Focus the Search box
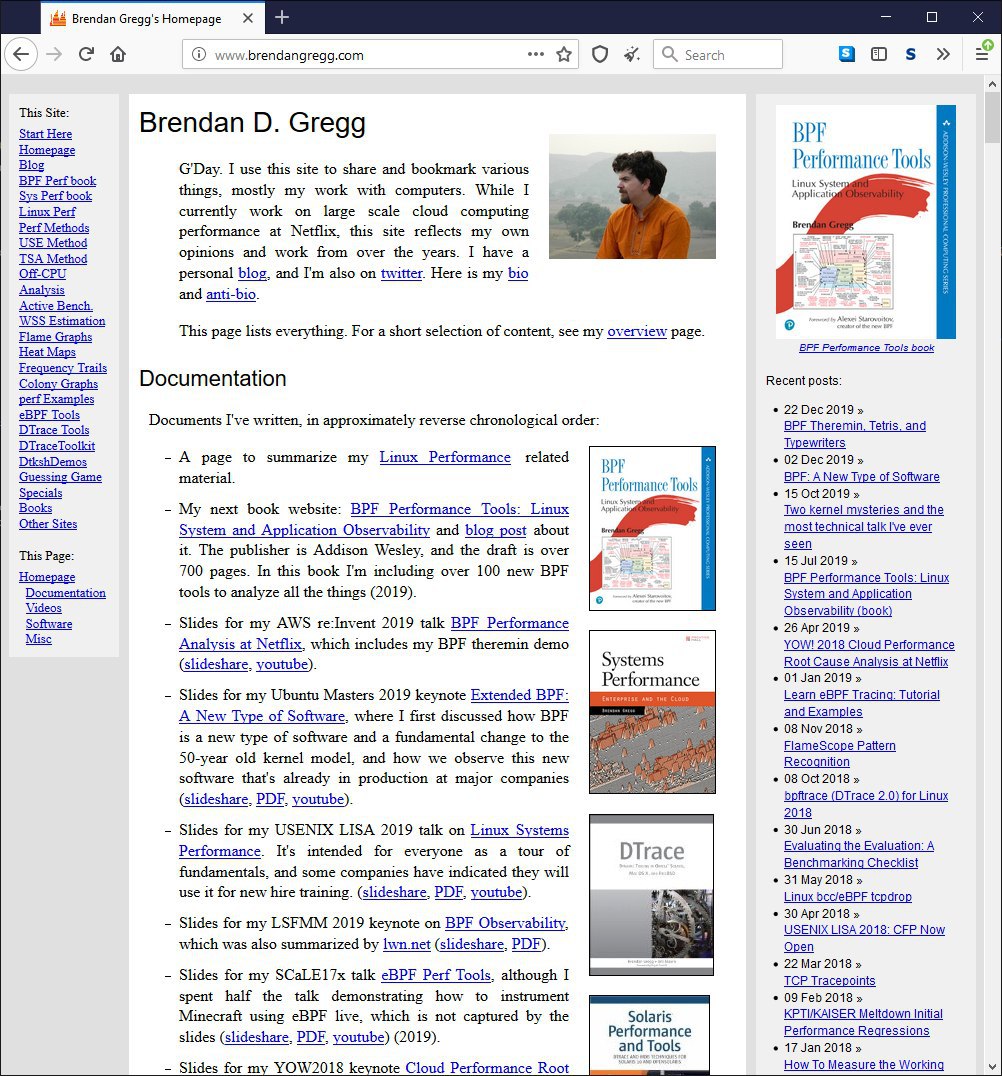This screenshot has width=1002, height=1076. click(x=718, y=54)
